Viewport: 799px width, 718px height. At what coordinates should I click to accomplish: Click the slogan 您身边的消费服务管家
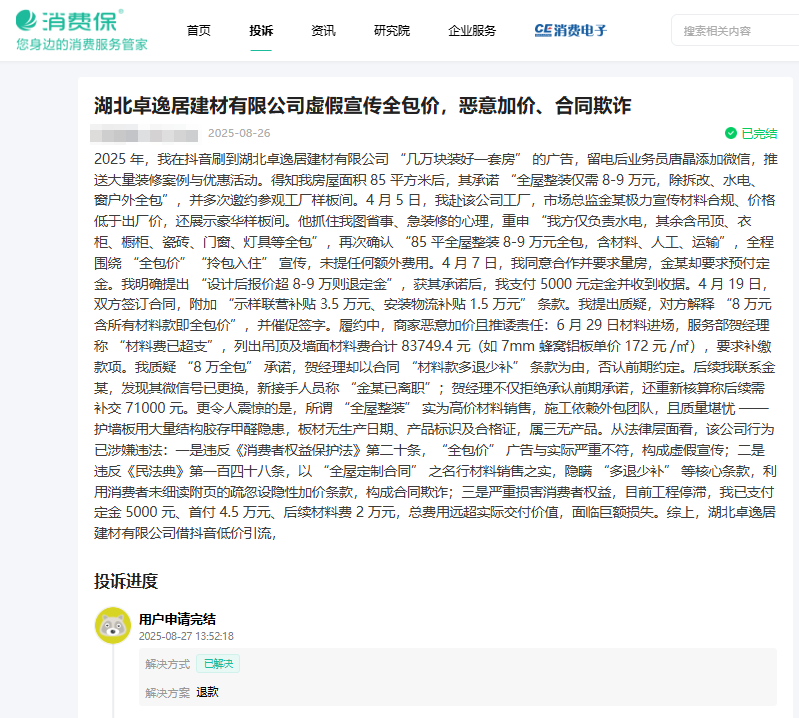pos(82,44)
